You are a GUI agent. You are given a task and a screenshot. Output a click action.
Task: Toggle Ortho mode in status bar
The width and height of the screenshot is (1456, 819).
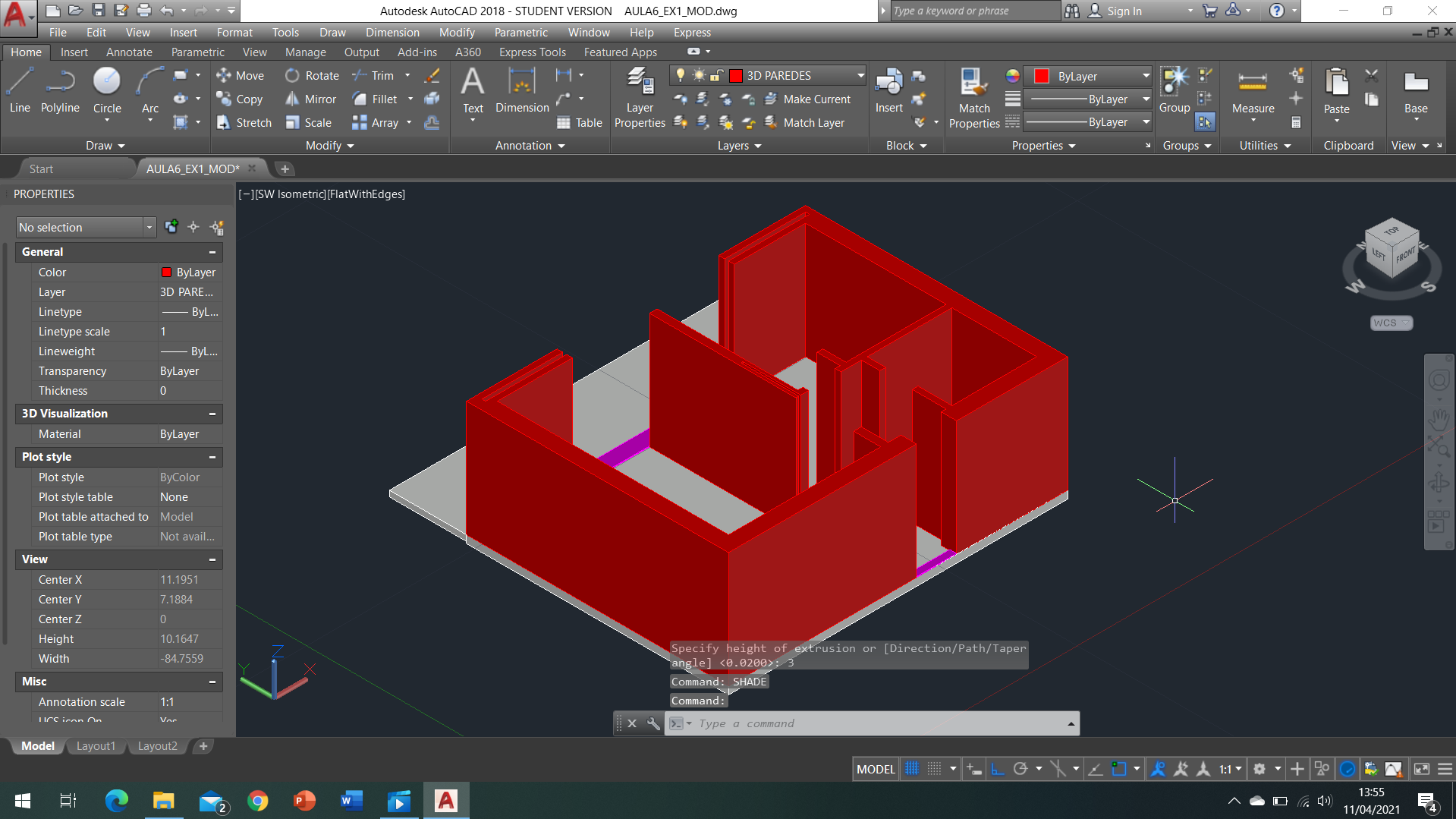click(x=998, y=769)
